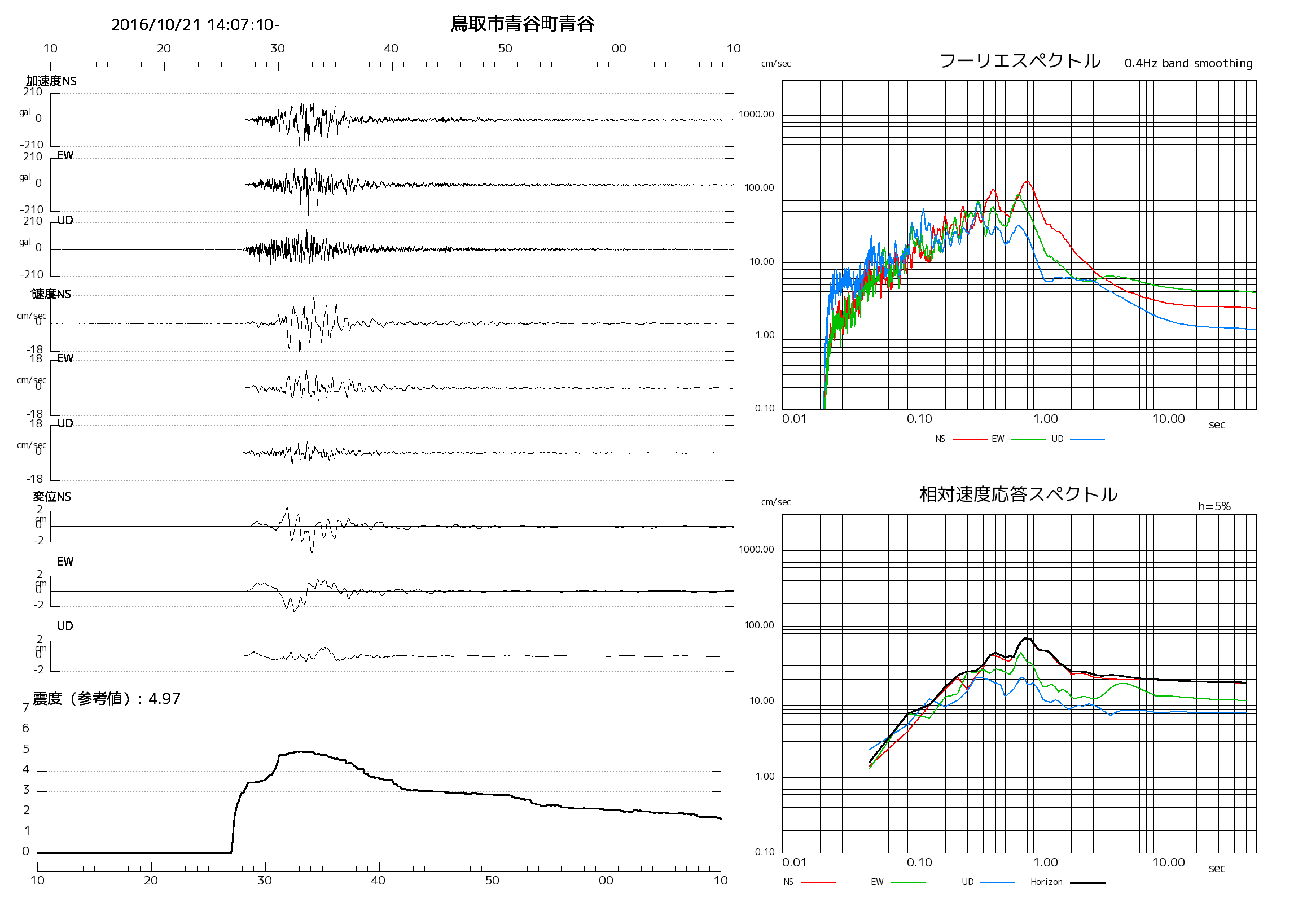Click the green EW line in response spectrum legend
The height and width of the screenshot is (924, 1307).
[x=907, y=882]
